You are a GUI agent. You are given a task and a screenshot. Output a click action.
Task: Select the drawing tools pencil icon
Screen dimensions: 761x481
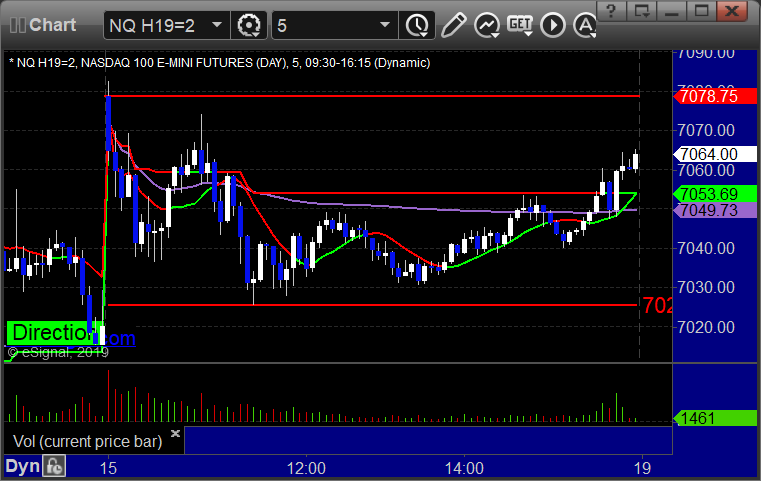click(x=453, y=25)
